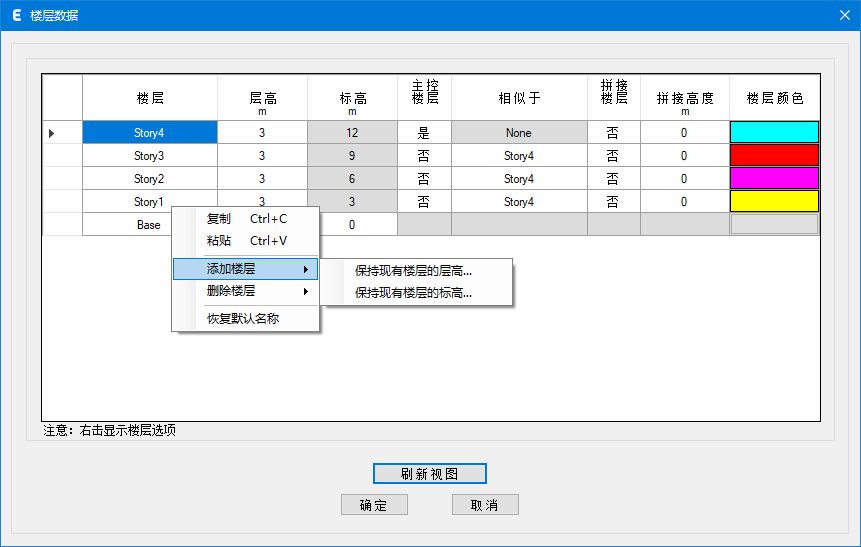Confirm with the 确定 button
Screen dimensions: 861x547
pos(374,505)
